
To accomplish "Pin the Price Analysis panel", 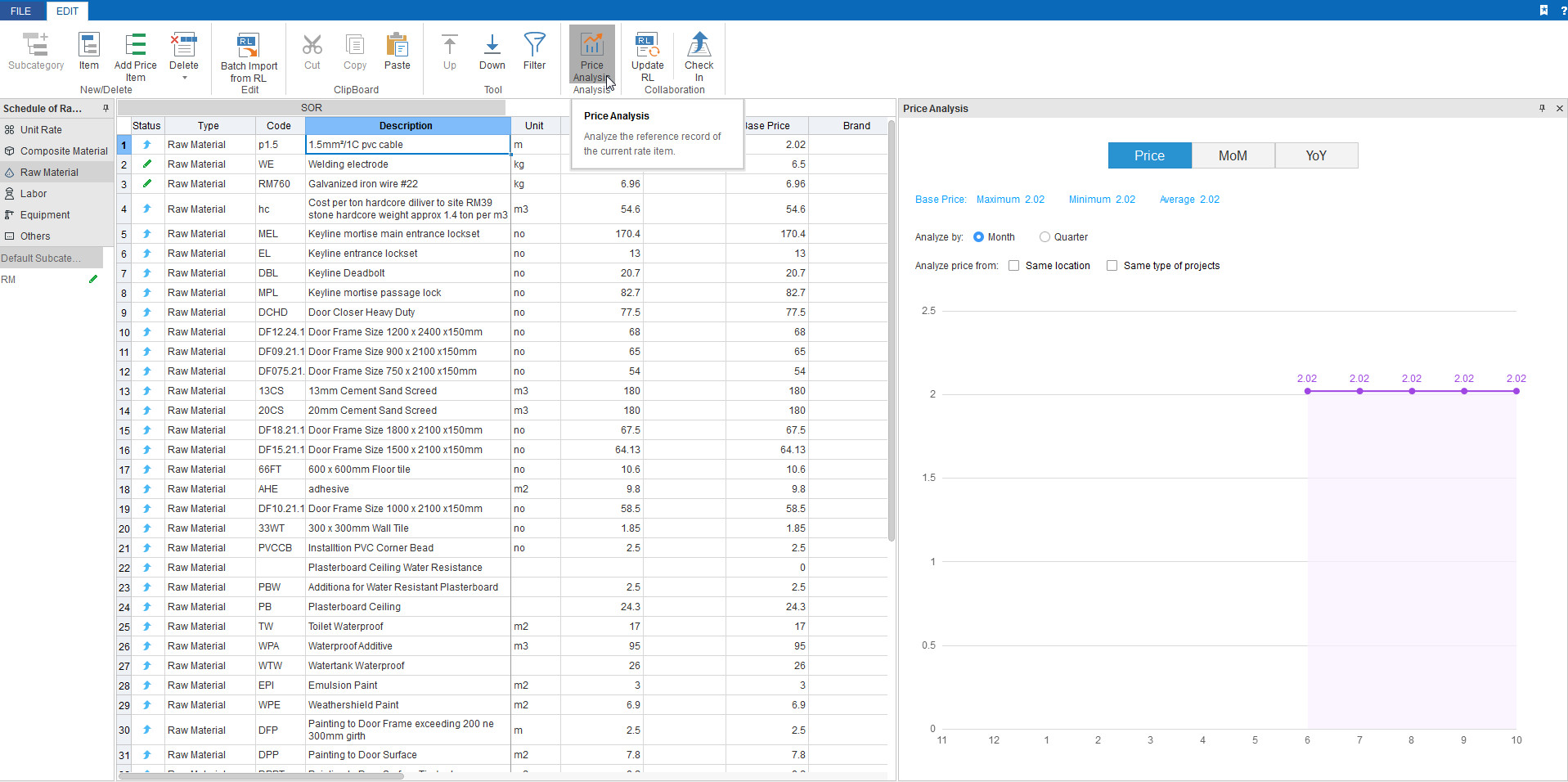I will tap(1542, 108).
